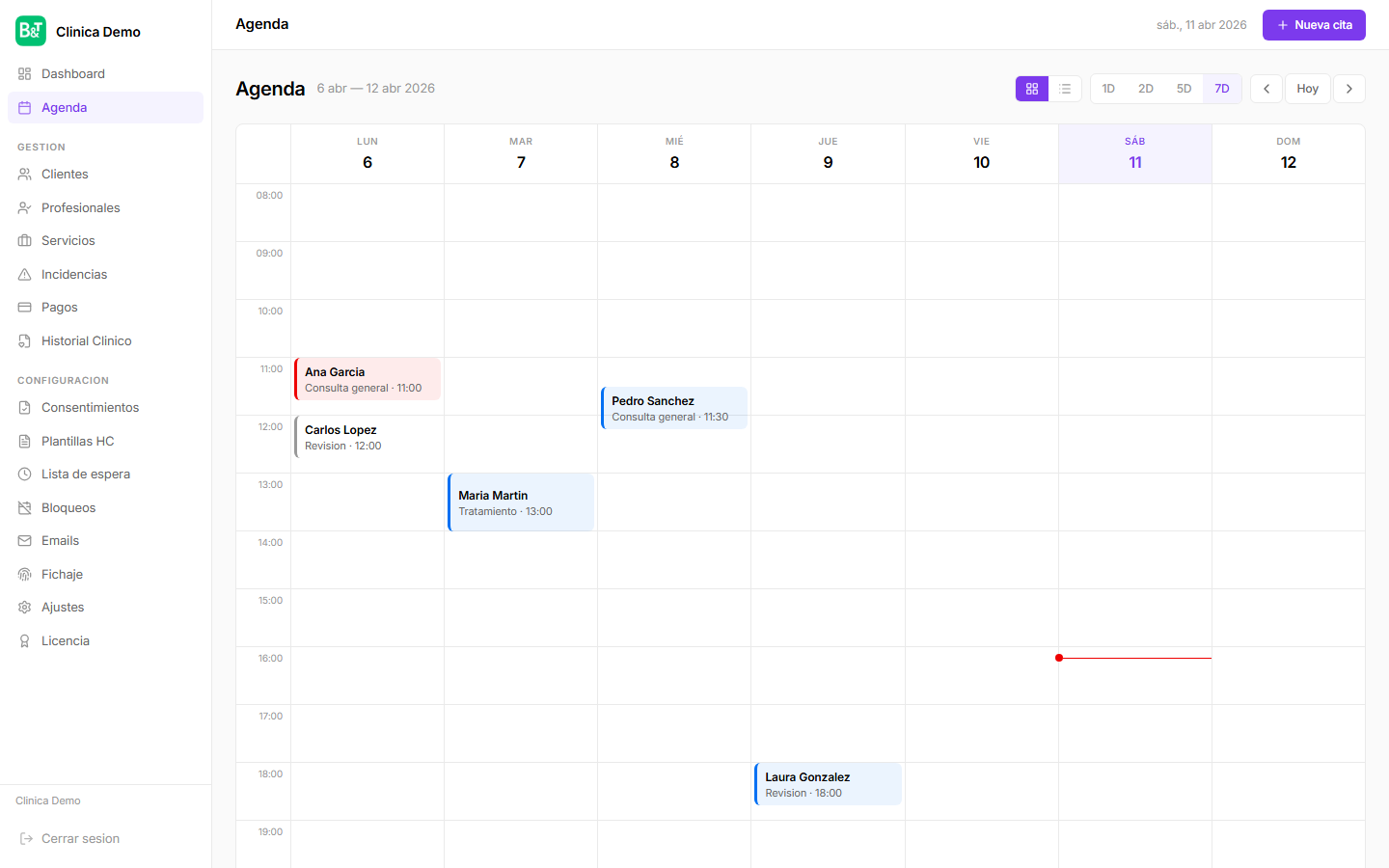Screen dimensions: 1389x868
Task: Open the Historial Clinico link
Action: [x=105, y=341]
